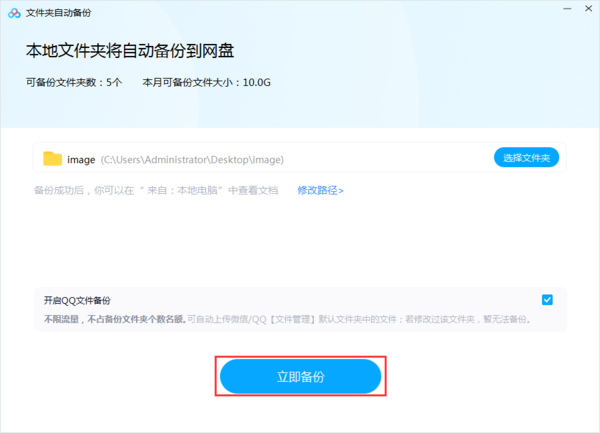Click the cloud logo in the title bar
This screenshot has width=600, height=433.
[x=12, y=11]
